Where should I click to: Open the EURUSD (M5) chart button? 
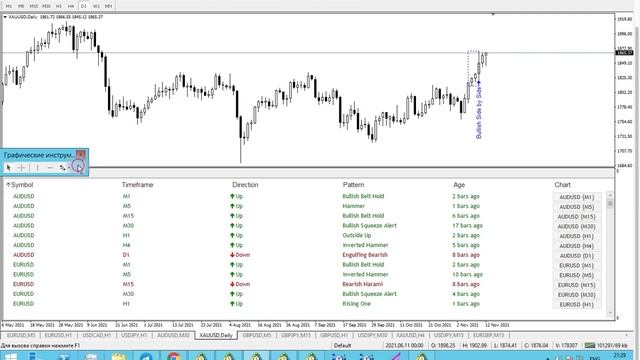[x=576, y=276]
